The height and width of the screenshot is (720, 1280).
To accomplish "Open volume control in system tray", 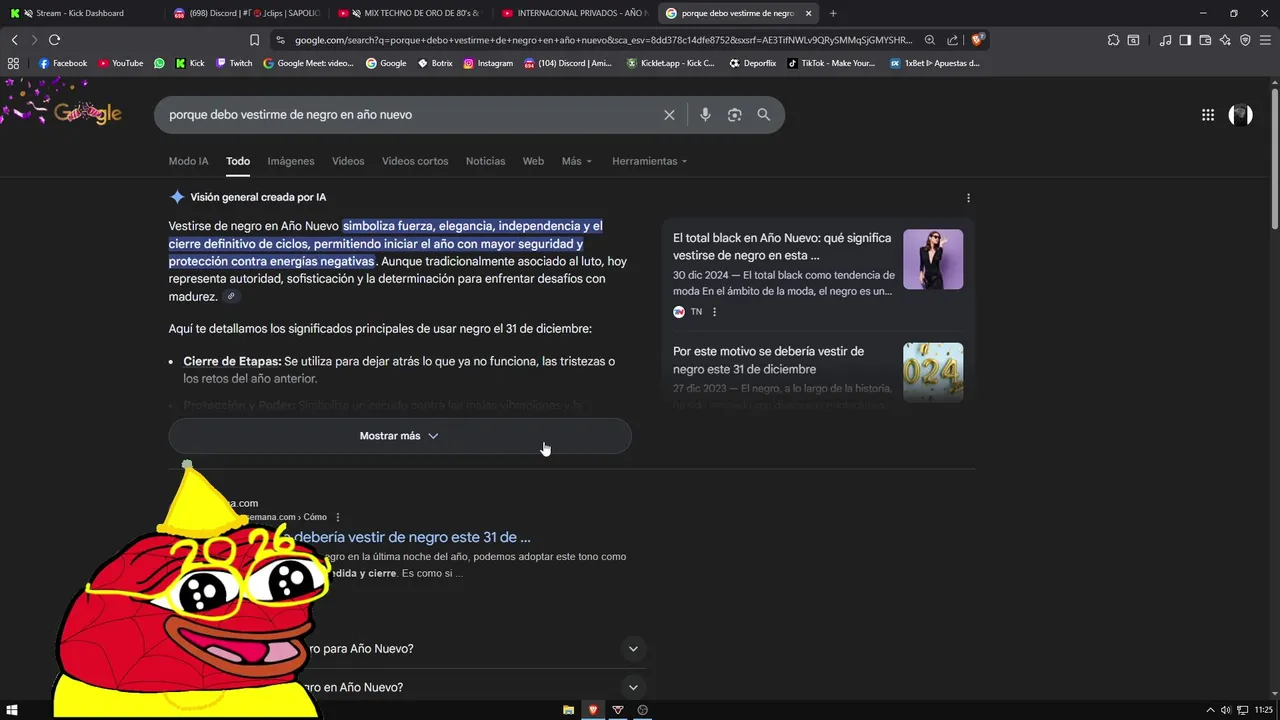I will [x=1226, y=710].
